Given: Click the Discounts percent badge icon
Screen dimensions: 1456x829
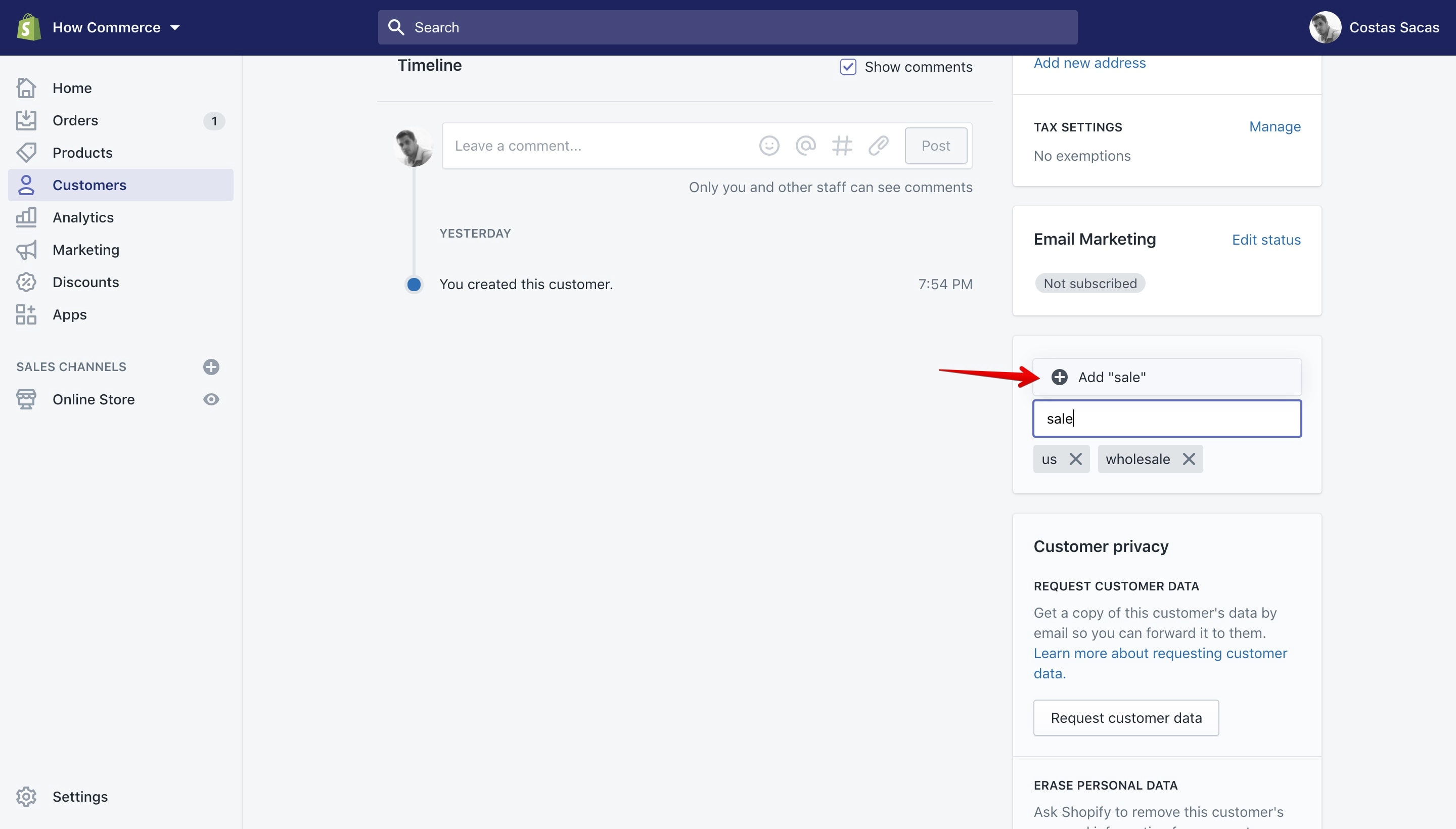Looking at the screenshot, I should click(26, 283).
